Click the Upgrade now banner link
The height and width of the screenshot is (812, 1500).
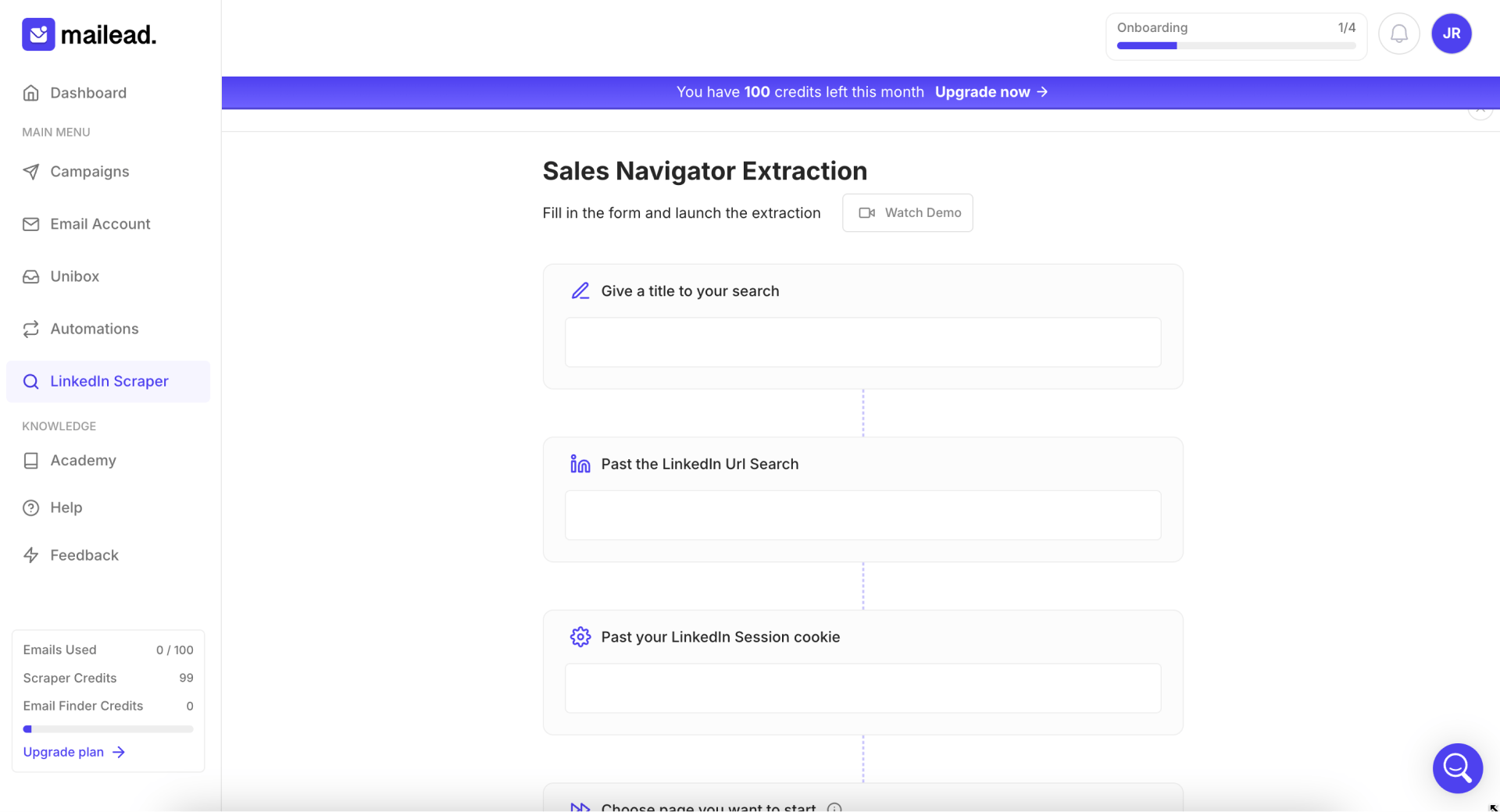(991, 92)
